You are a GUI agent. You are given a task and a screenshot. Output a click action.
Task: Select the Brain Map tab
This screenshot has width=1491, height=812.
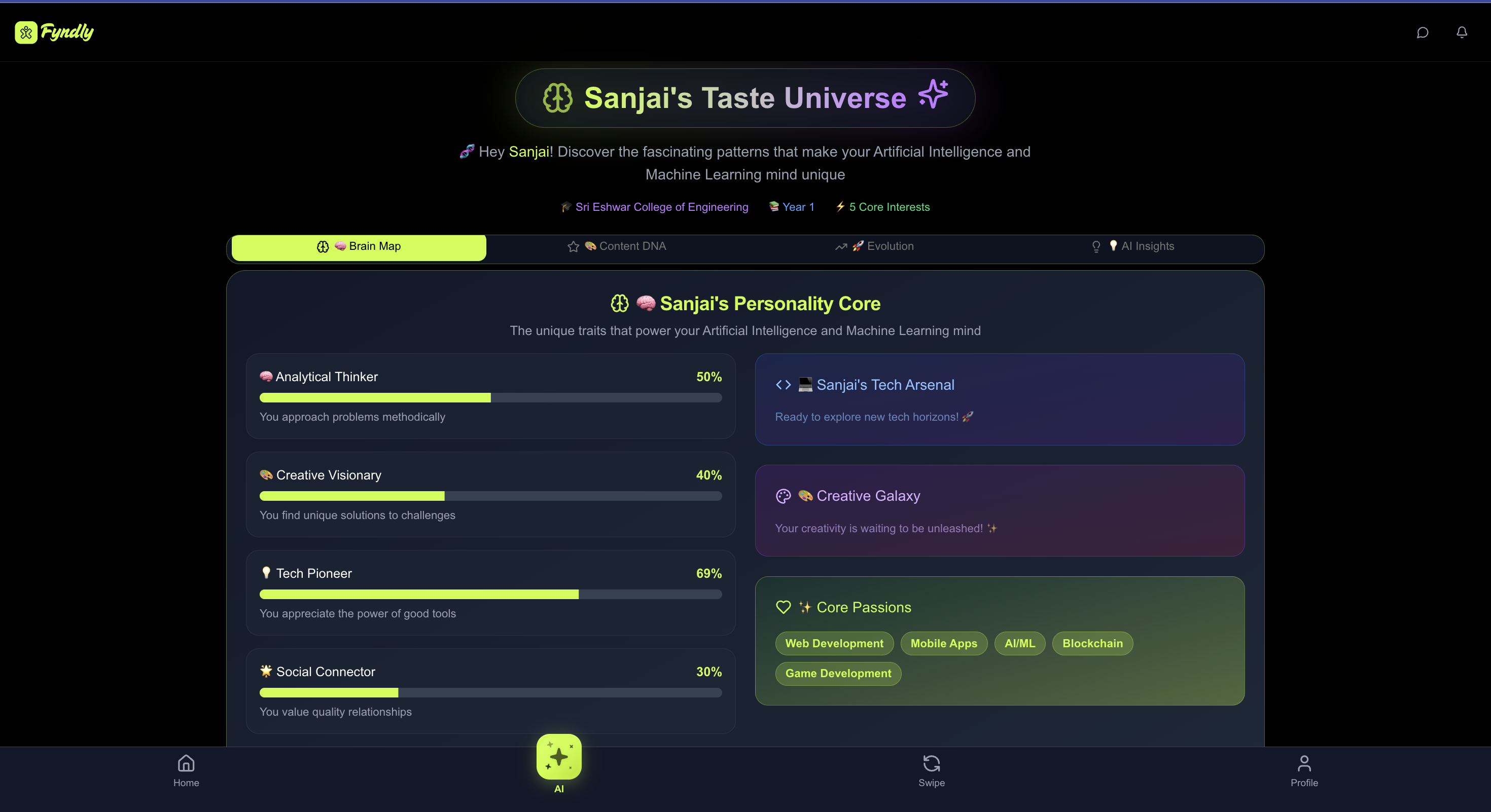tap(359, 246)
